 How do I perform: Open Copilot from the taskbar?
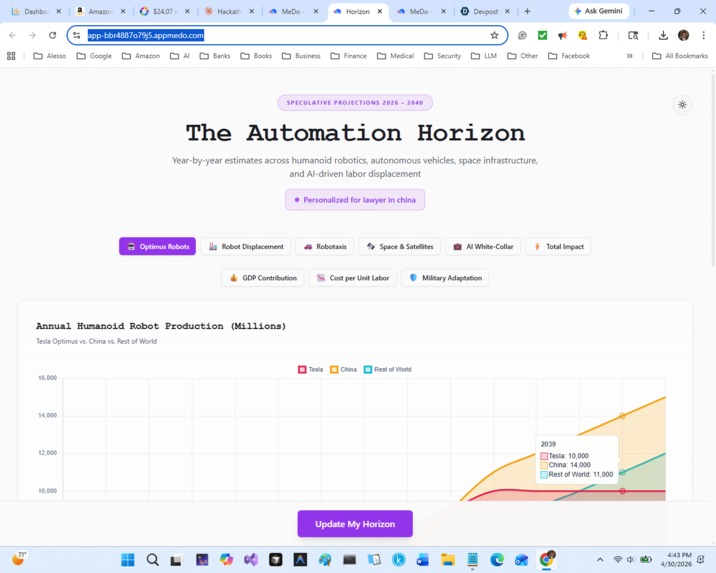[226, 559]
